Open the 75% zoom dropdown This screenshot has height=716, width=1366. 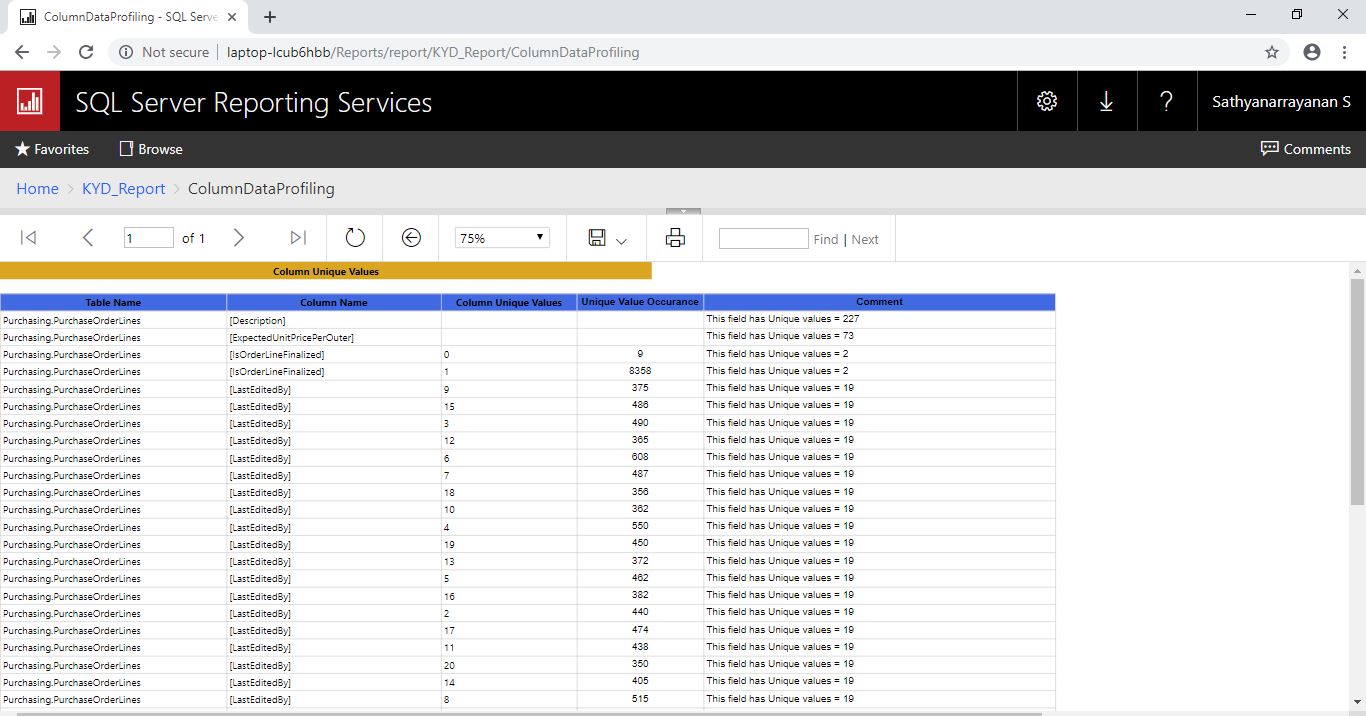point(502,238)
